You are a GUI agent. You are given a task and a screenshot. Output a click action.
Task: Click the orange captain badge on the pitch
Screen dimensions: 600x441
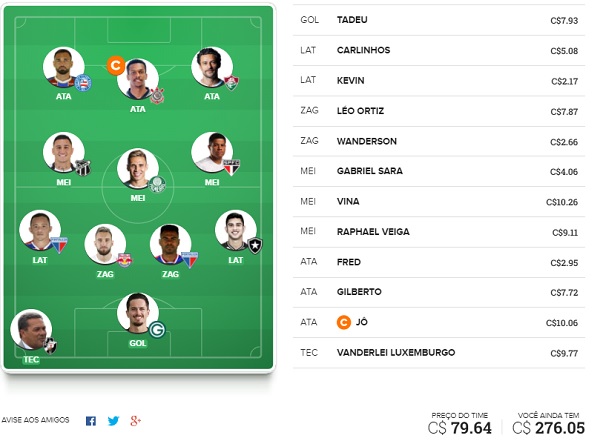tap(116, 65)
